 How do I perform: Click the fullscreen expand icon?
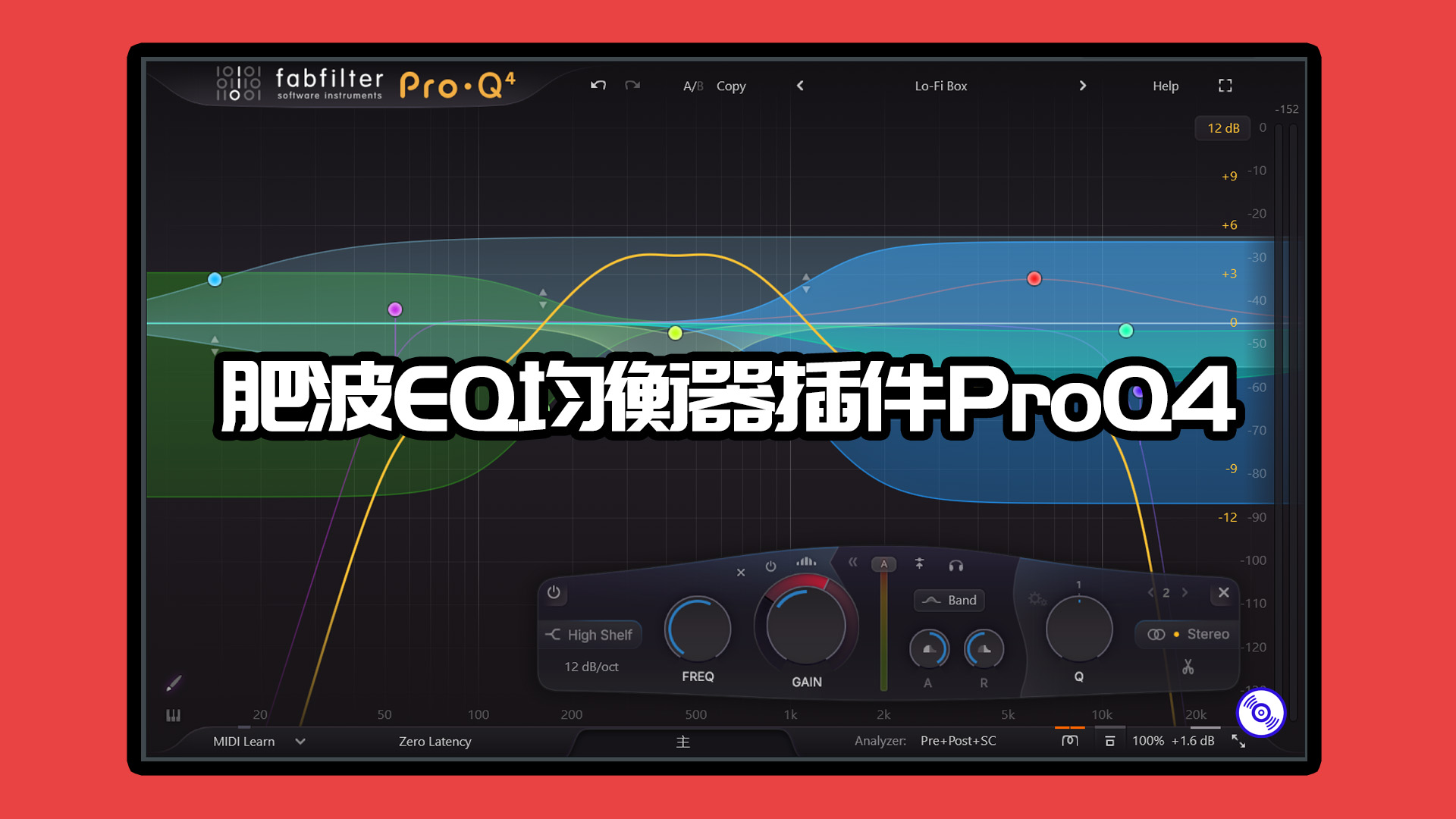[x=1225, y=84]
